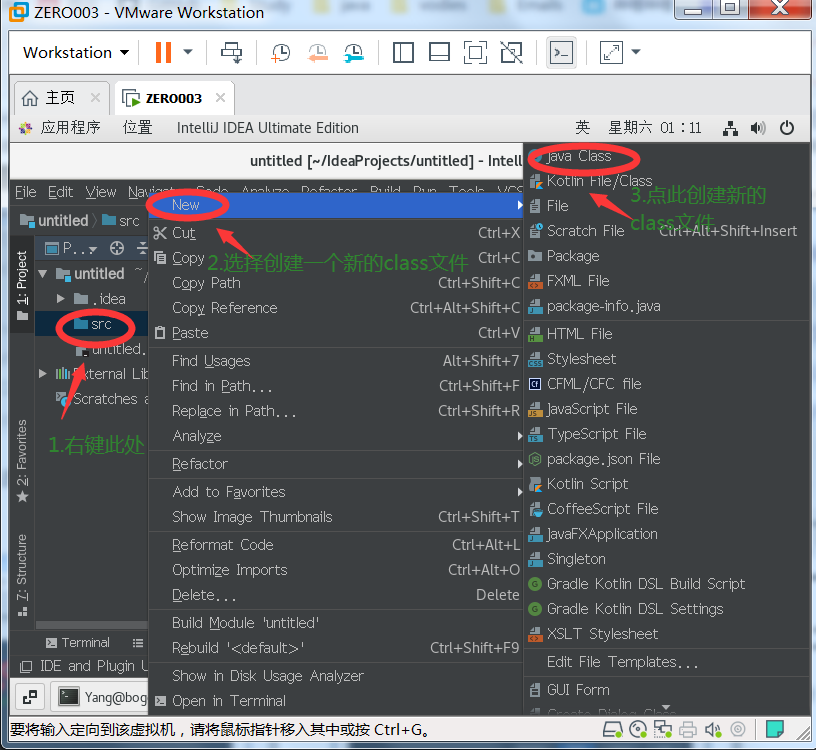Screen dimensions: 816x750
Task: Select Cut in the context menu
Action: coord(336,233)
